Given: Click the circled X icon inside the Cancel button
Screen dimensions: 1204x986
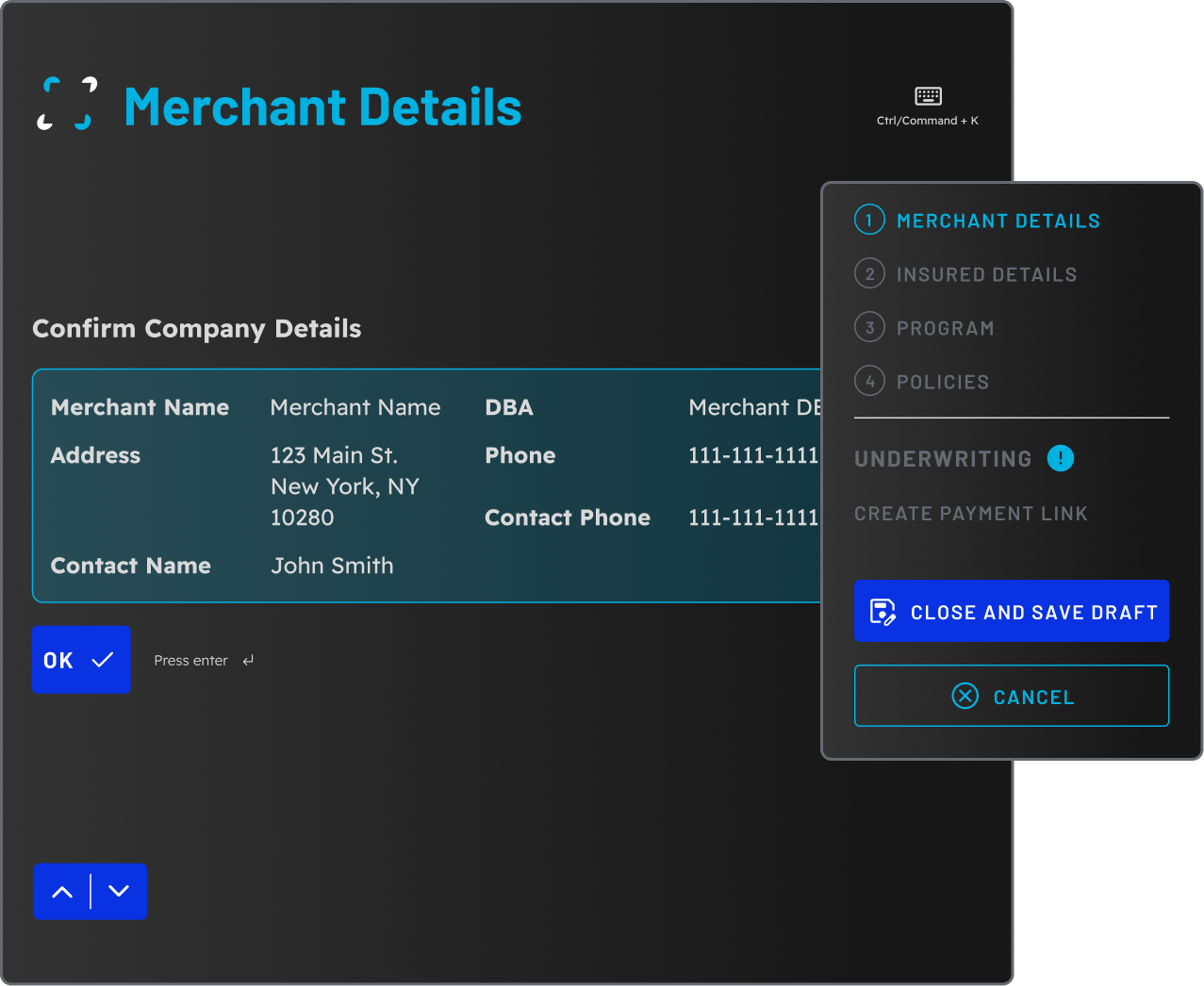Looking at the screenshot, I should (x=965, y=696).
